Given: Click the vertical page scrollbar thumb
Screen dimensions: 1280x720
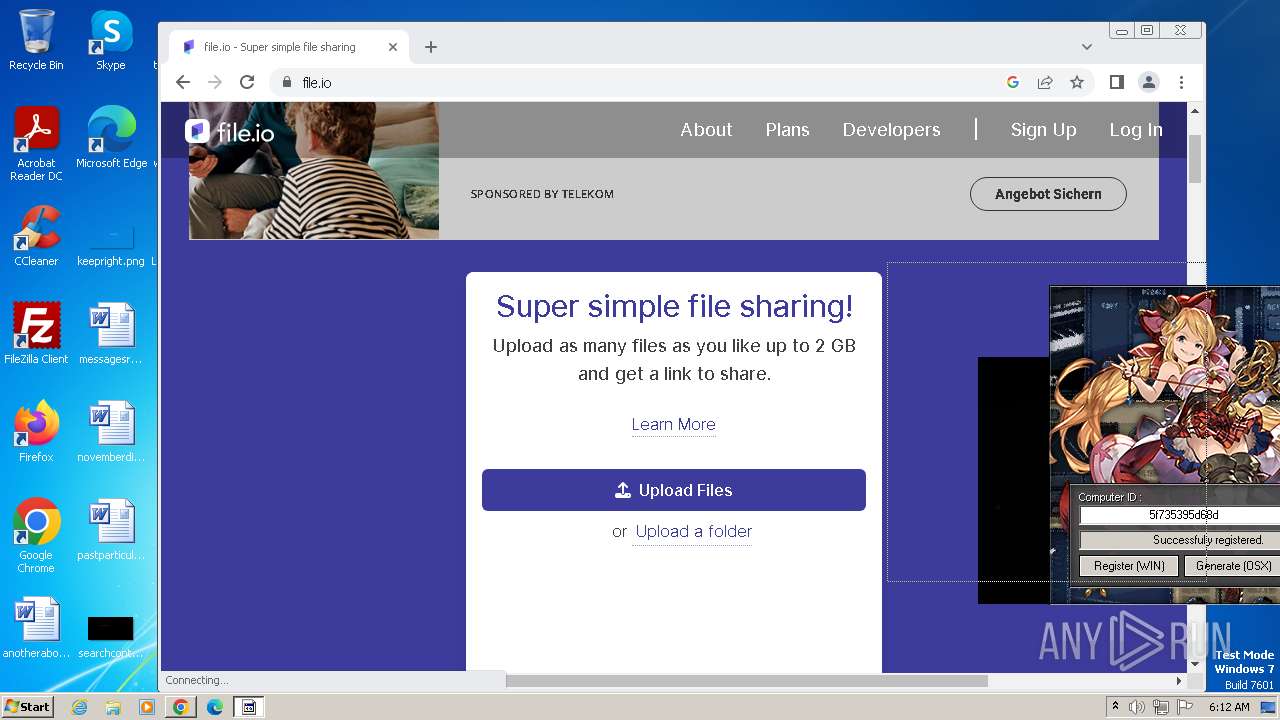Looking at the screenshot, I should [1195, 158].
